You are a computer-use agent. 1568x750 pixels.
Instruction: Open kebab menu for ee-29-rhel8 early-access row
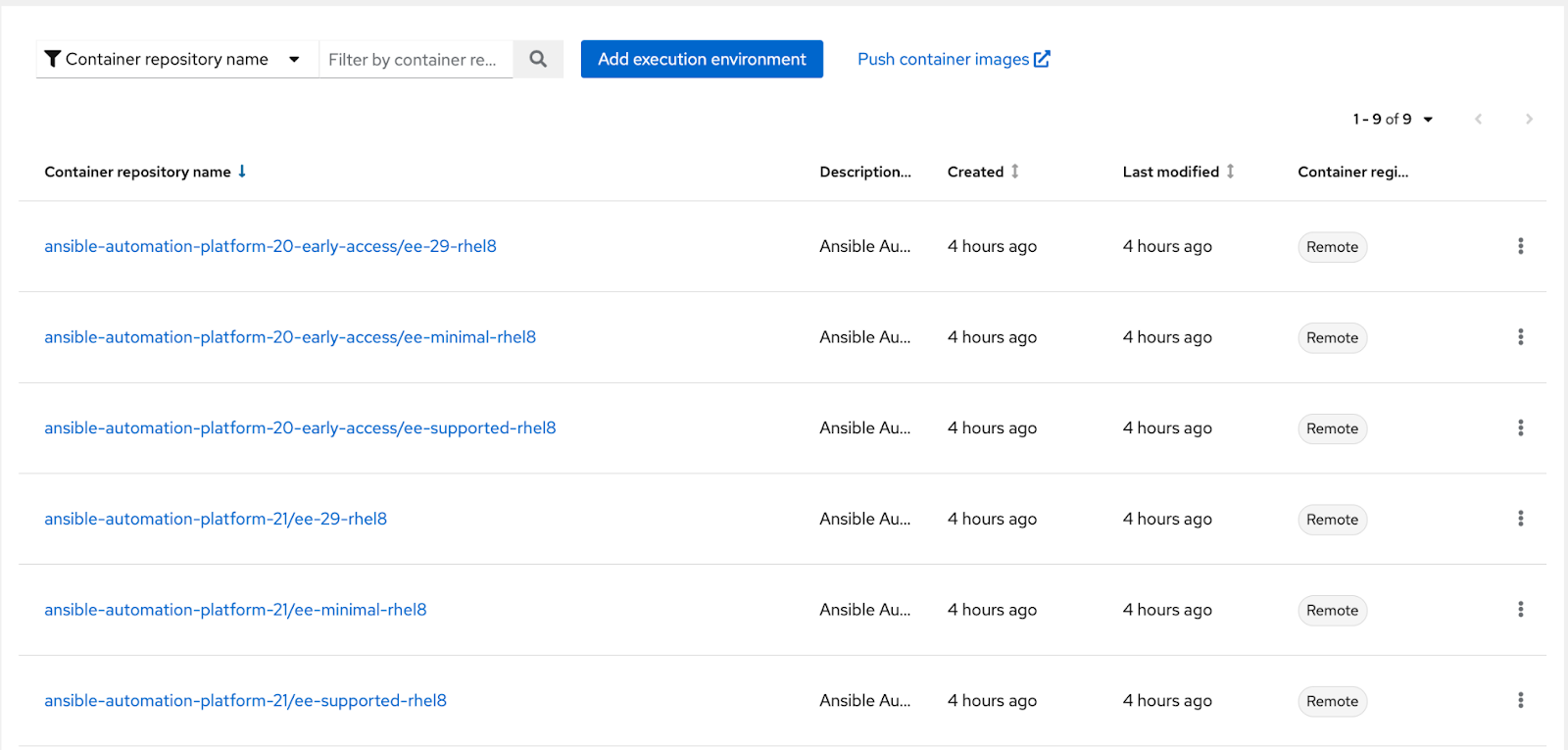pyautogui.click(x=1520, y=246)
